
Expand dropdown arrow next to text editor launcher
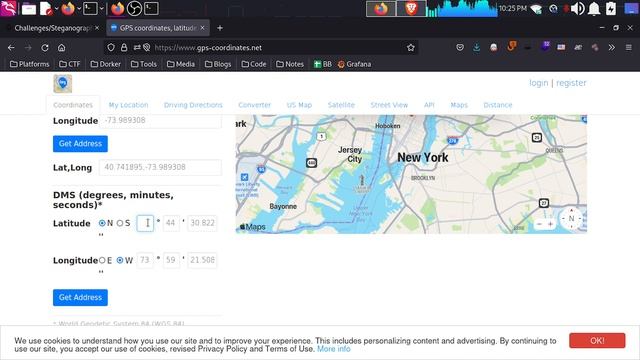pyautogui.click(x=56, y=9)
